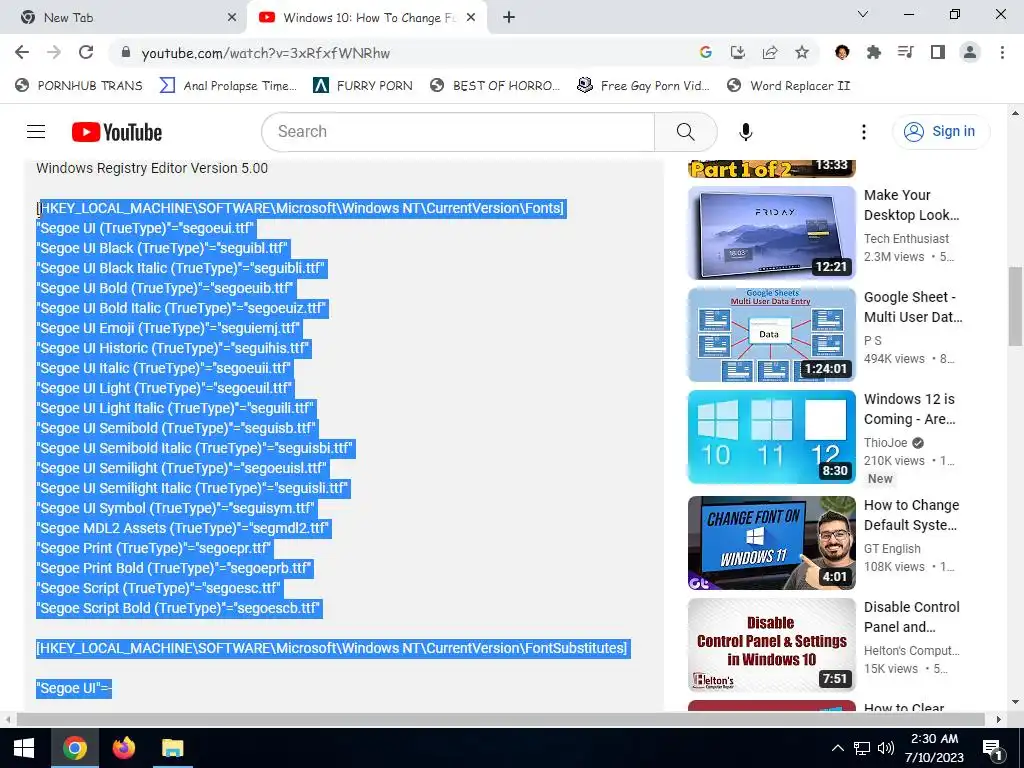The width and height of the screenshot is (1024, 768).
Task: Click the round extension avatar icon
Action: (x=842, y=52)
